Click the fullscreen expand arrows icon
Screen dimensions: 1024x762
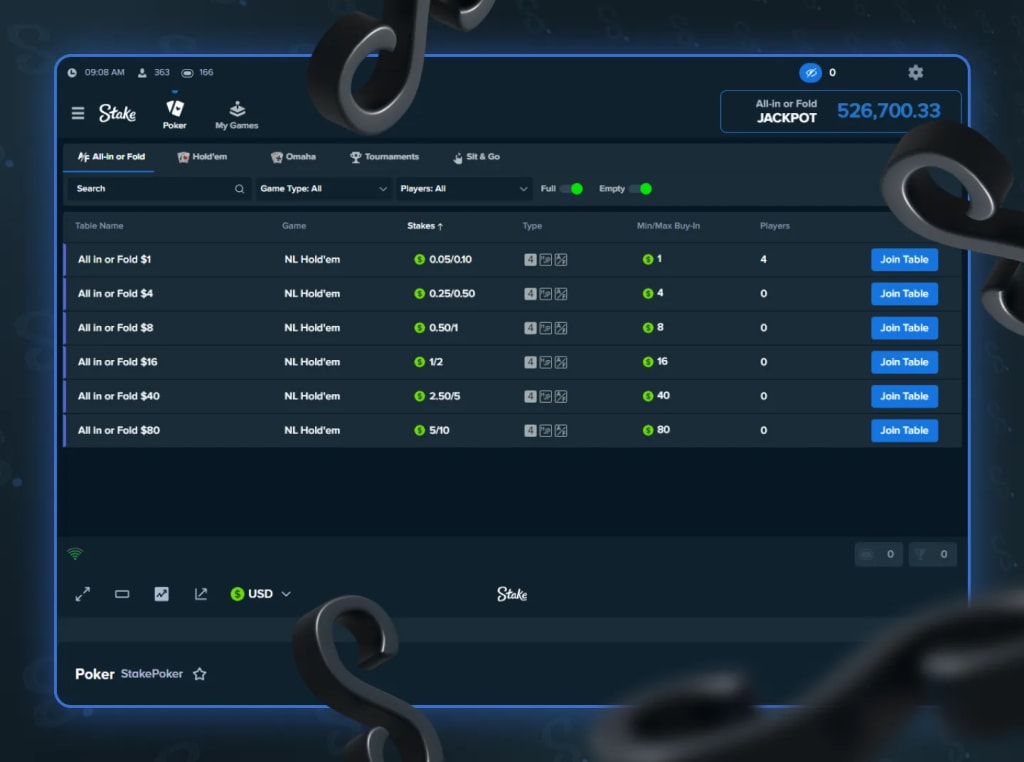pyautogui.click(x=83, y=593)
